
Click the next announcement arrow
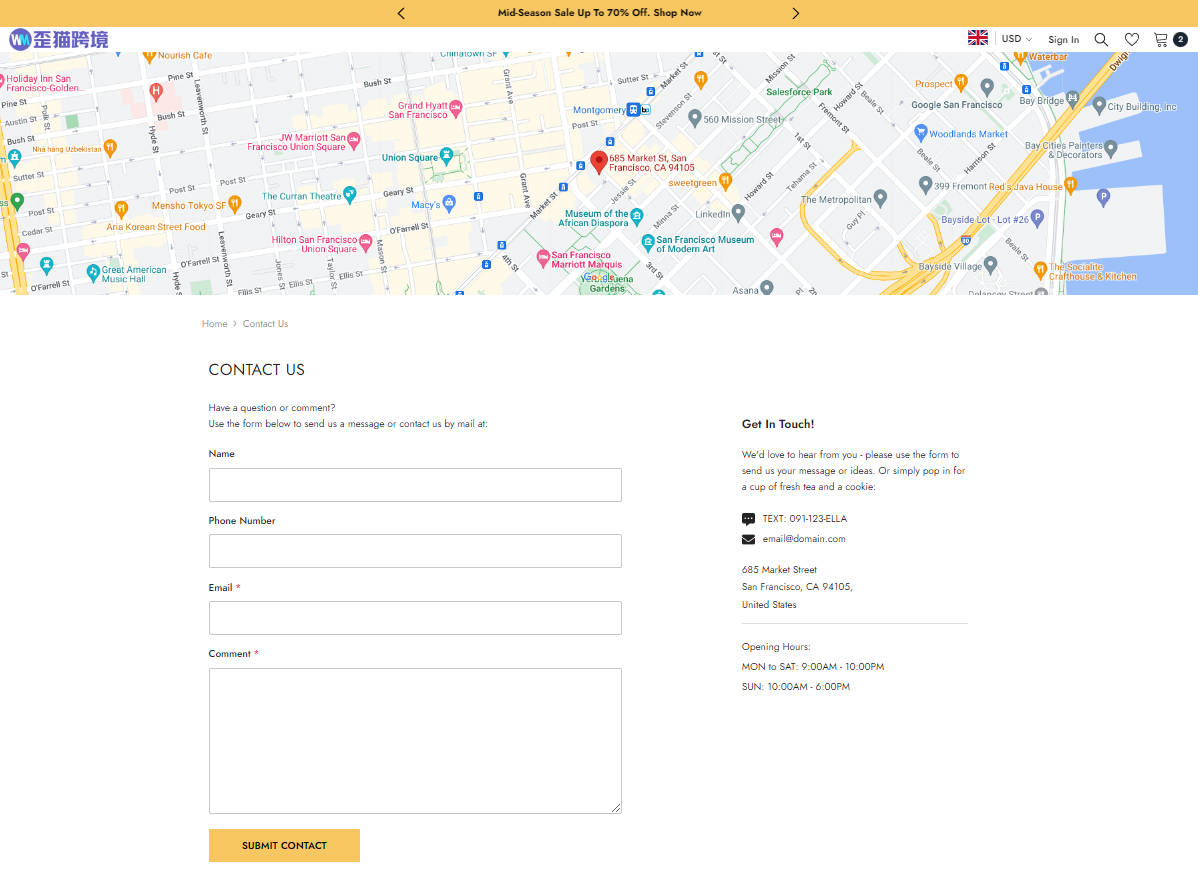[795, 13]
